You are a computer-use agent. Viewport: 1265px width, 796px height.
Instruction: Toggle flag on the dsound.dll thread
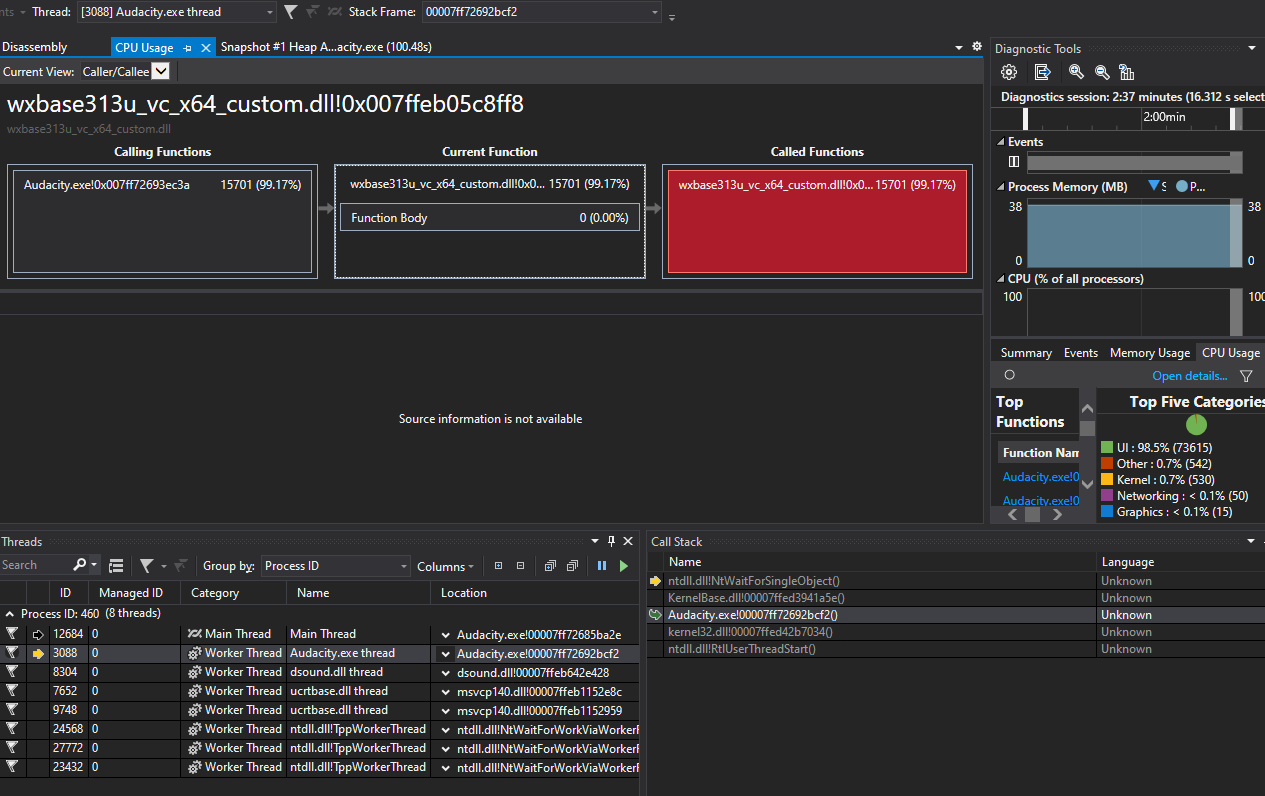tap(12, 671)
